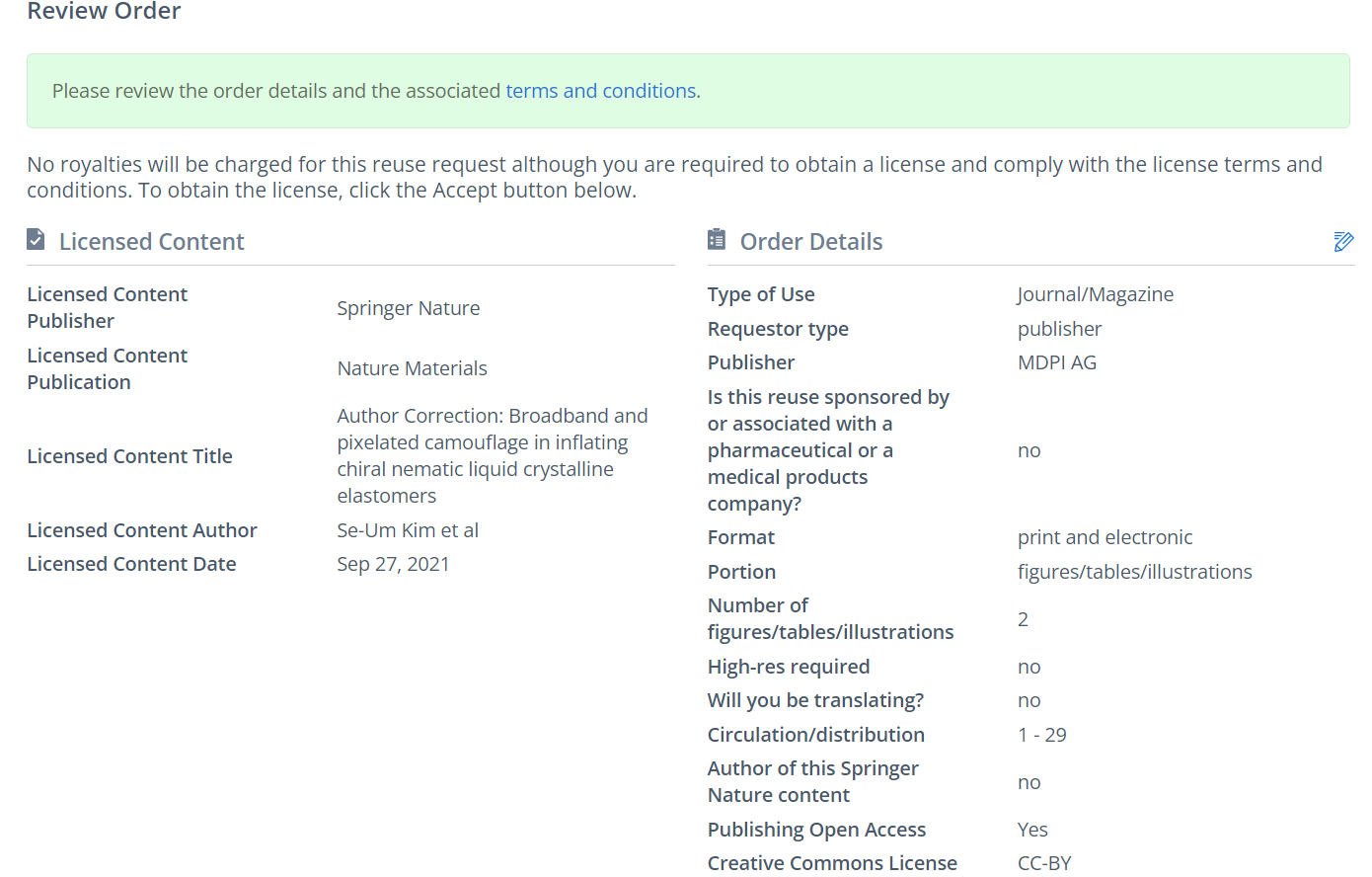This screenshot has width=1372, height=877.
Task: Click the Review Order page heading
Action: (x=104, y=12)
